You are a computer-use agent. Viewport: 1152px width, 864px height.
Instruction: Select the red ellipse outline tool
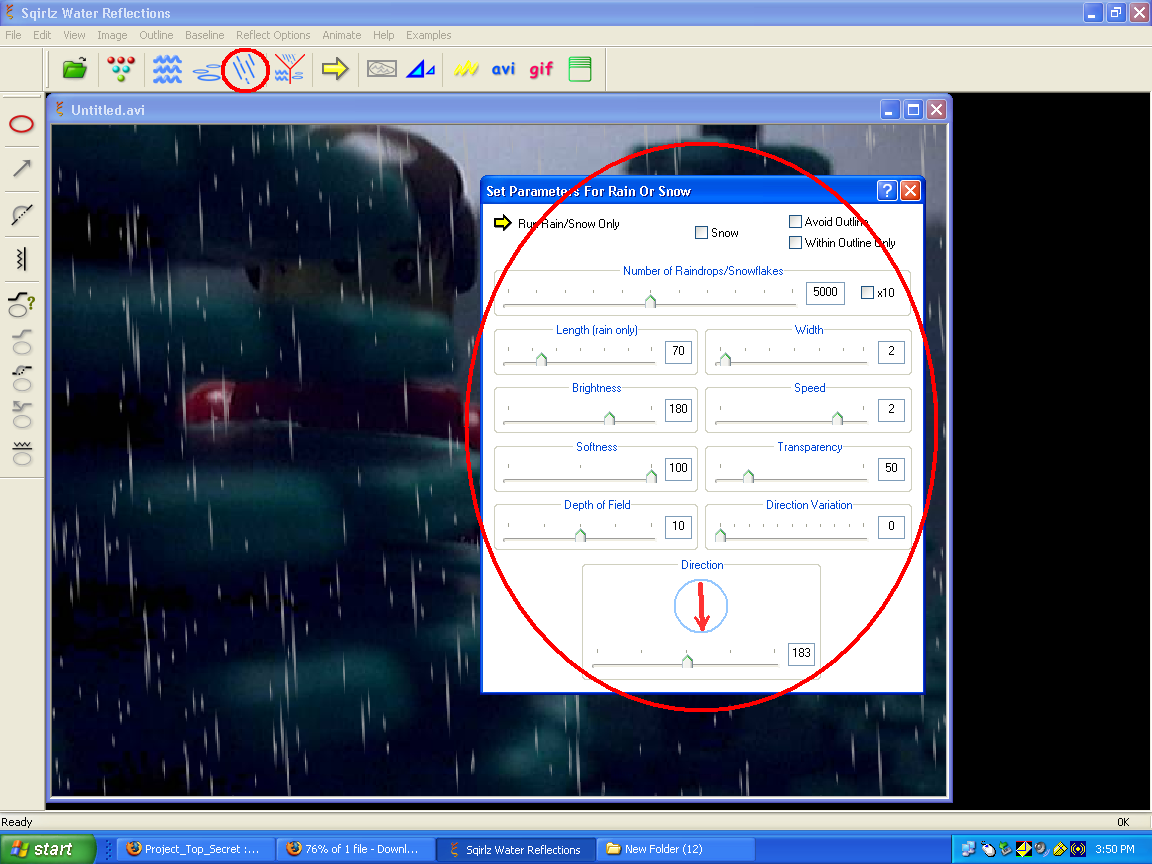(x=21, y=124)
